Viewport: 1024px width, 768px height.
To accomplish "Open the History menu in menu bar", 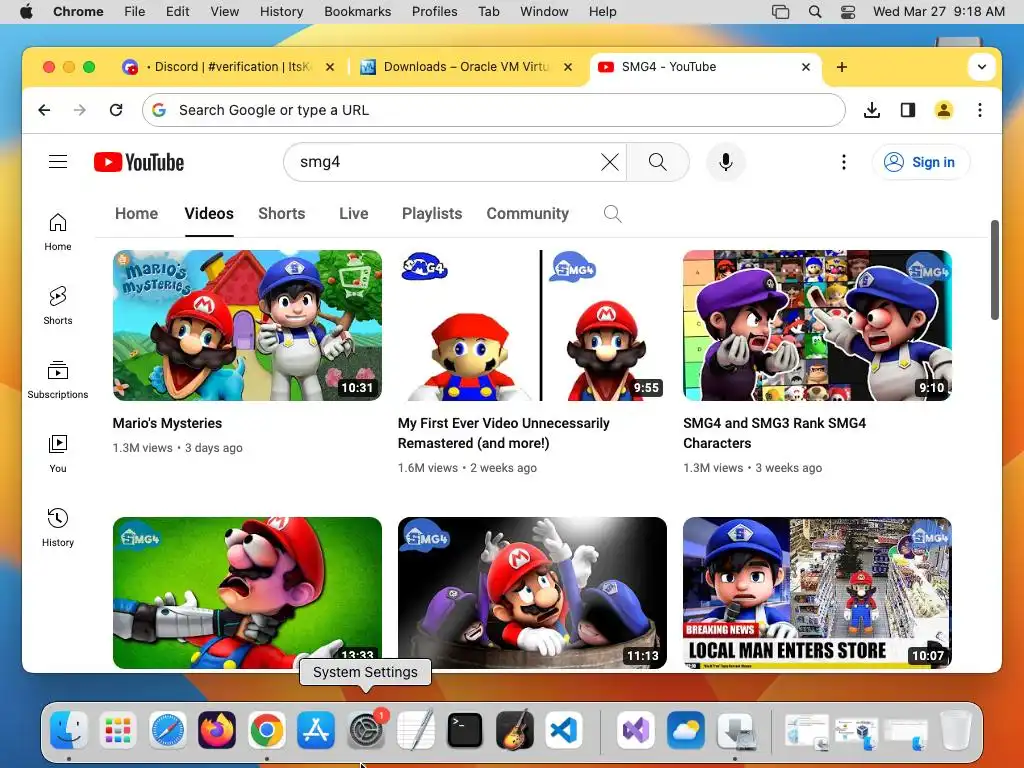I will (281, 11).
